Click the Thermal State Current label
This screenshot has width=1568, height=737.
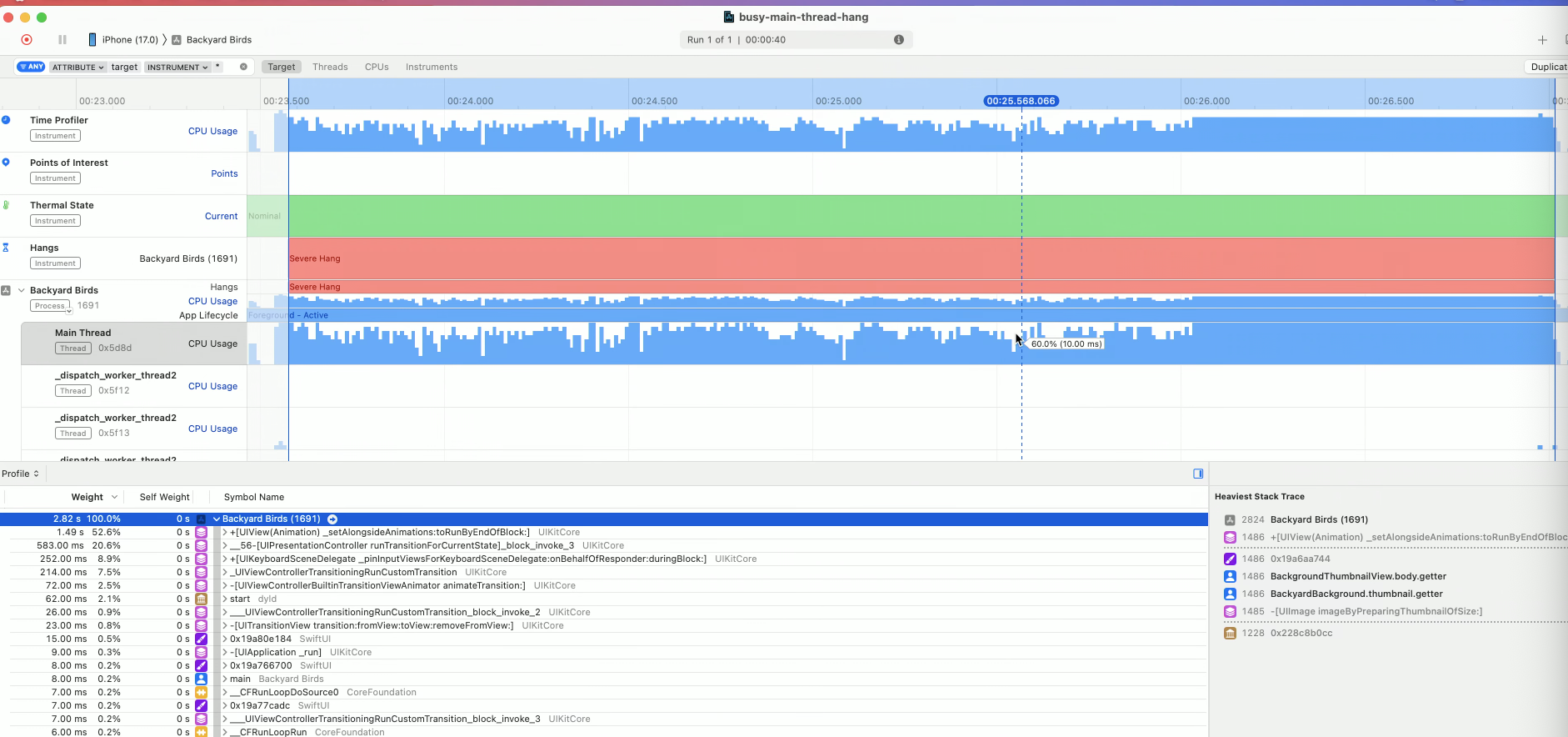221,216
